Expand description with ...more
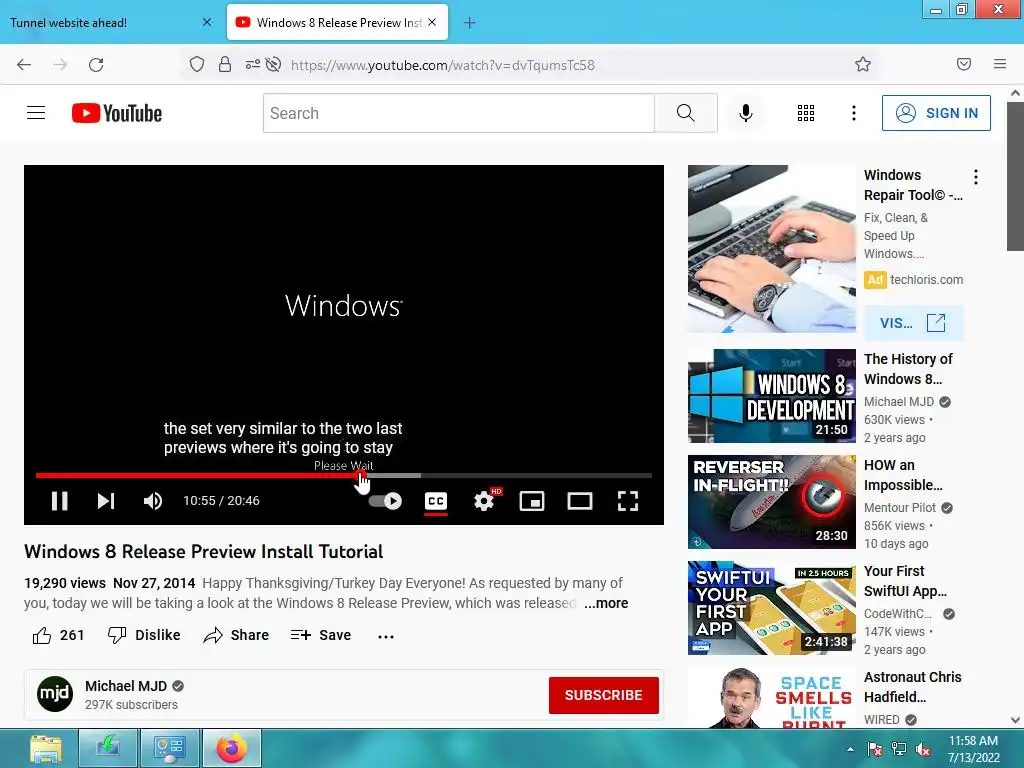This screenshot has width=1024, height=768. point(606,603)
